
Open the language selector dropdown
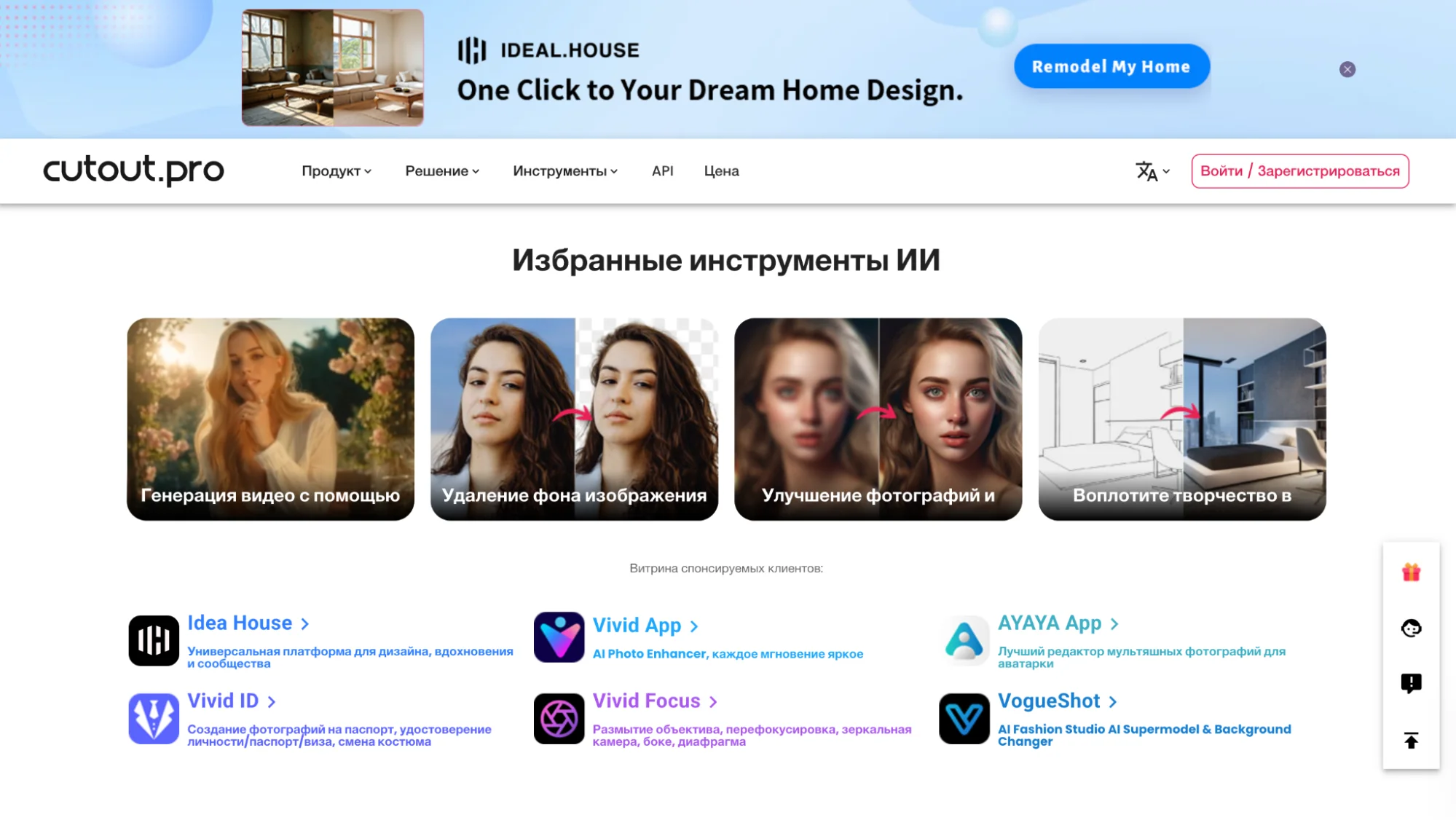(x=1152, y=171)
